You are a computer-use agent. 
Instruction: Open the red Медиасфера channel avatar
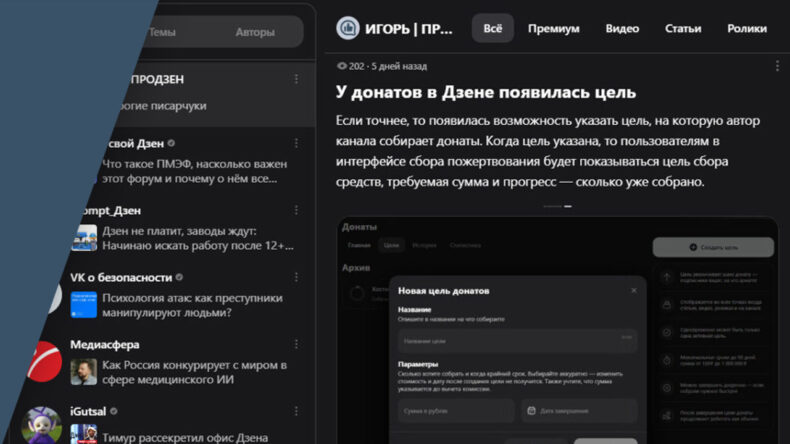click(x=44, y=361)
